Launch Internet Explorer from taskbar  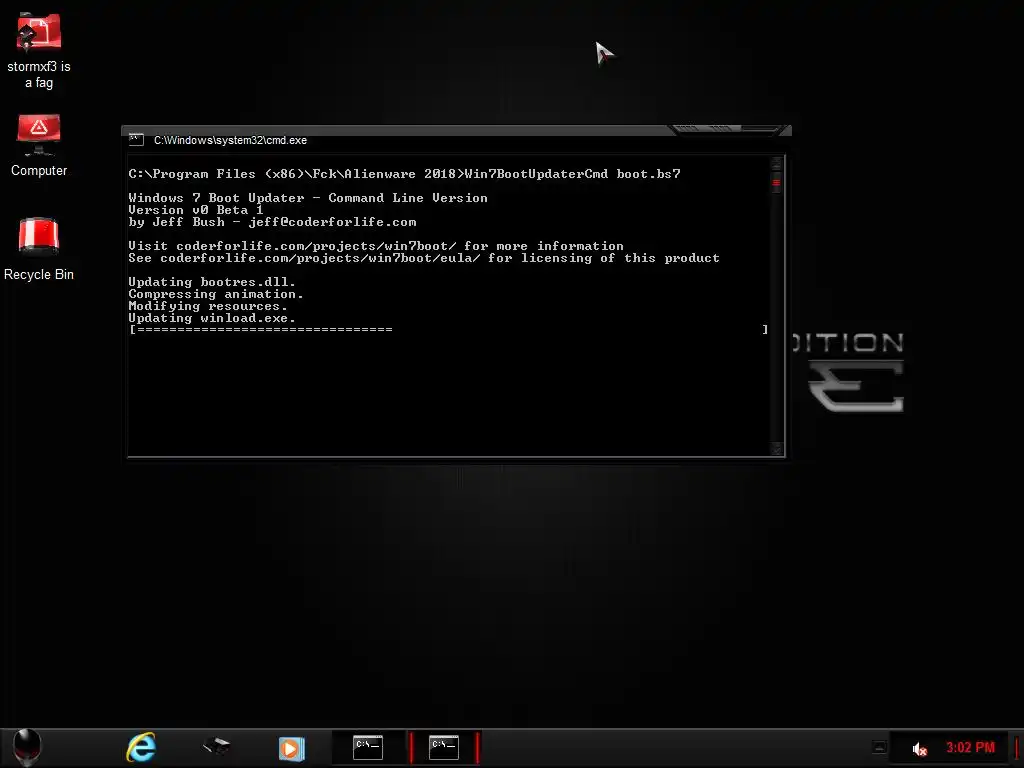(141, 747)
